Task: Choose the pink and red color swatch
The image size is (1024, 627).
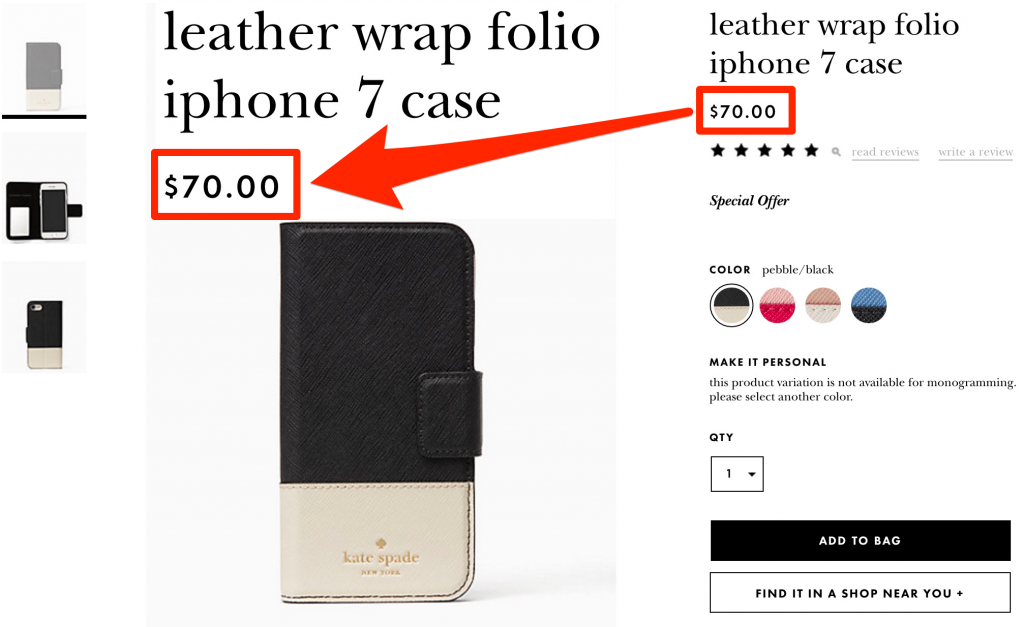Action: (777, 305)
